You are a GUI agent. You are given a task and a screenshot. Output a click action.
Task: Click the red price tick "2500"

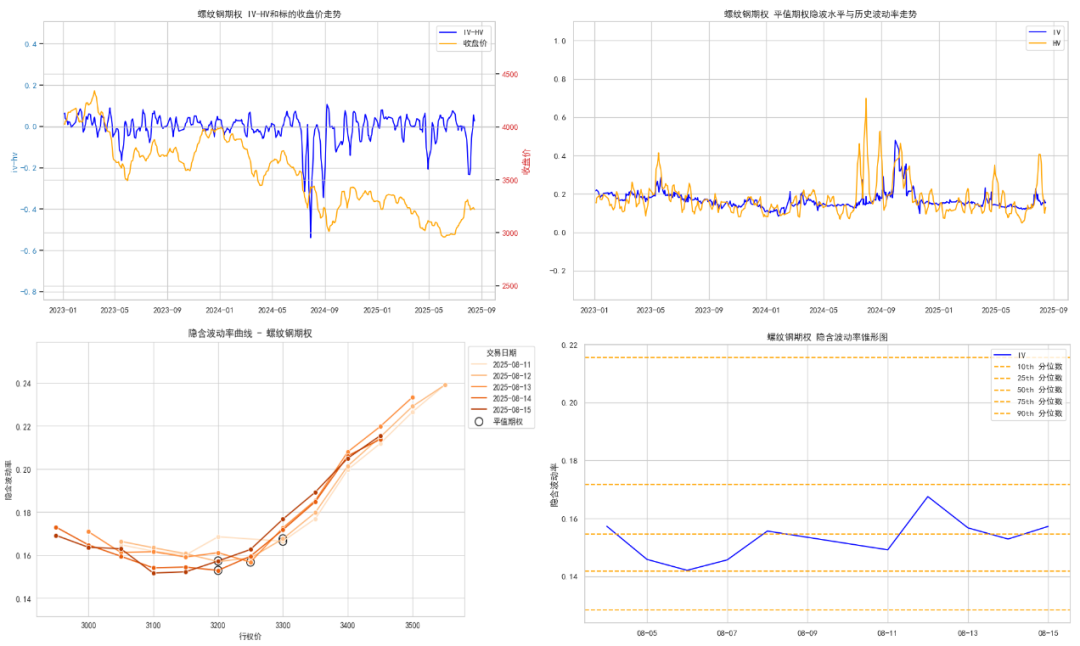[510, 286]
